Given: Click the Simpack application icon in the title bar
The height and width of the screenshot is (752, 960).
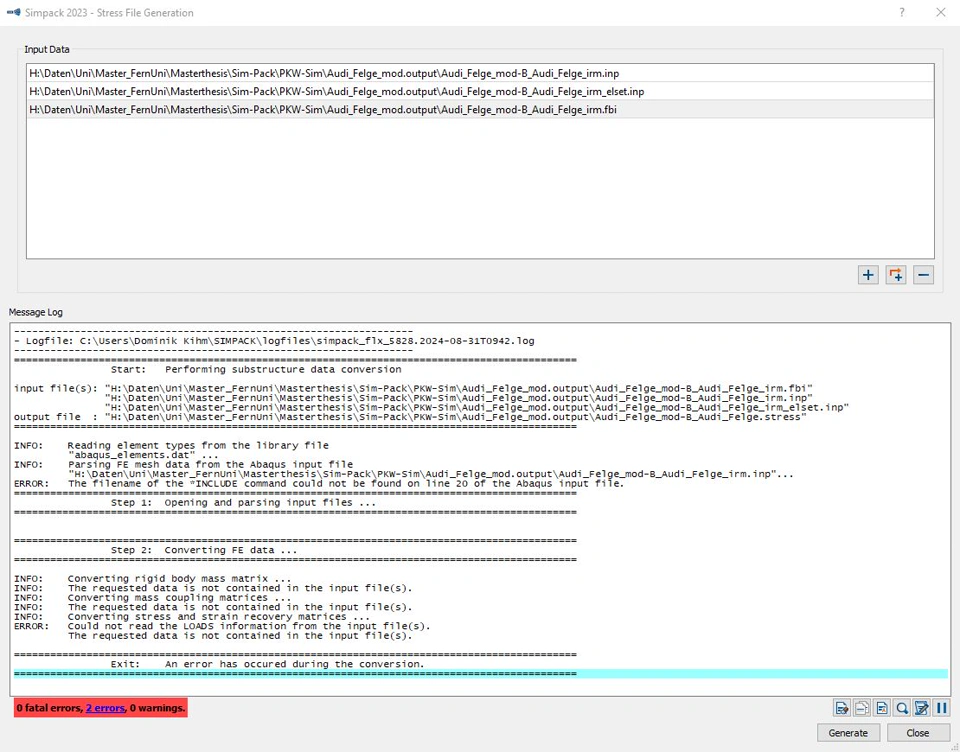Looking at the screenshot, I should pos(13,12).
